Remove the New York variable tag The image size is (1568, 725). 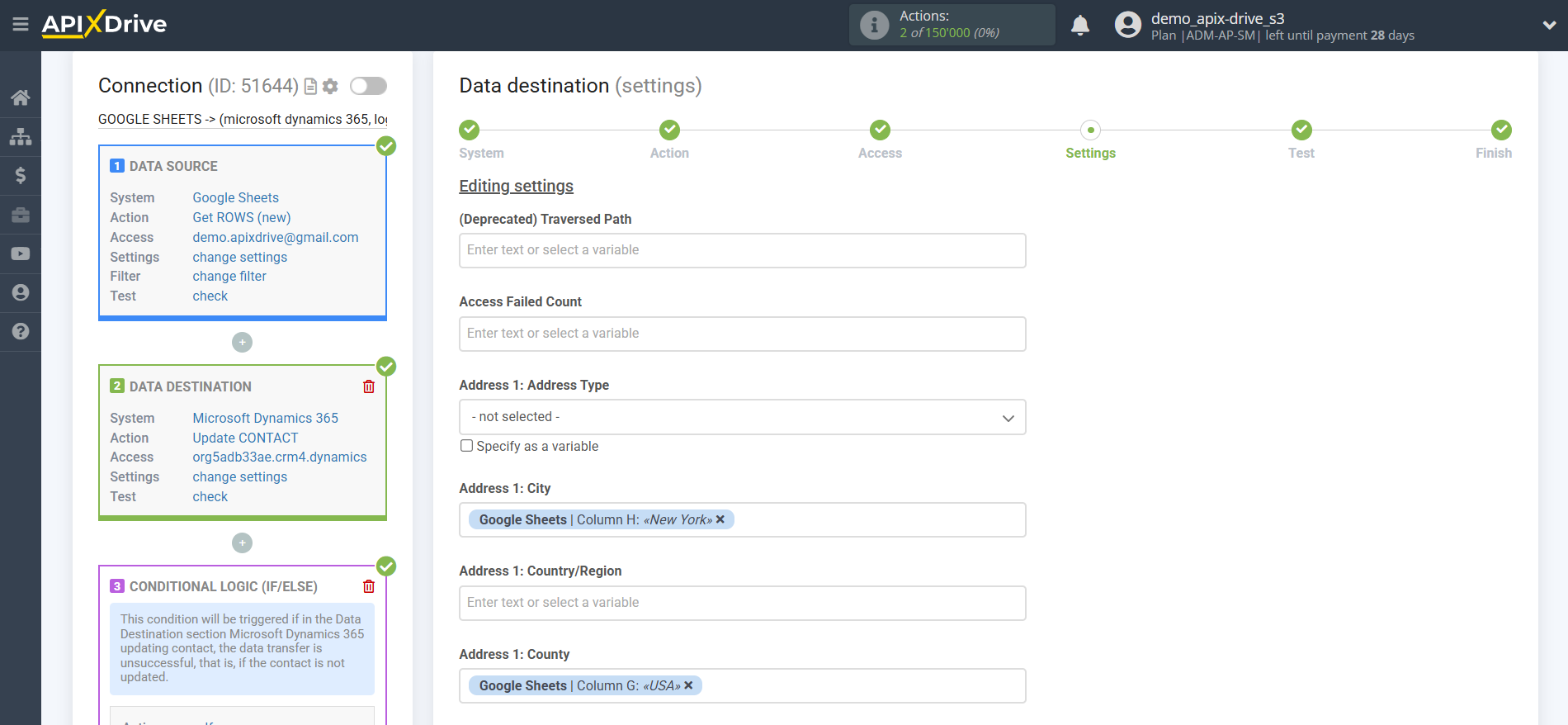point(720,519)
